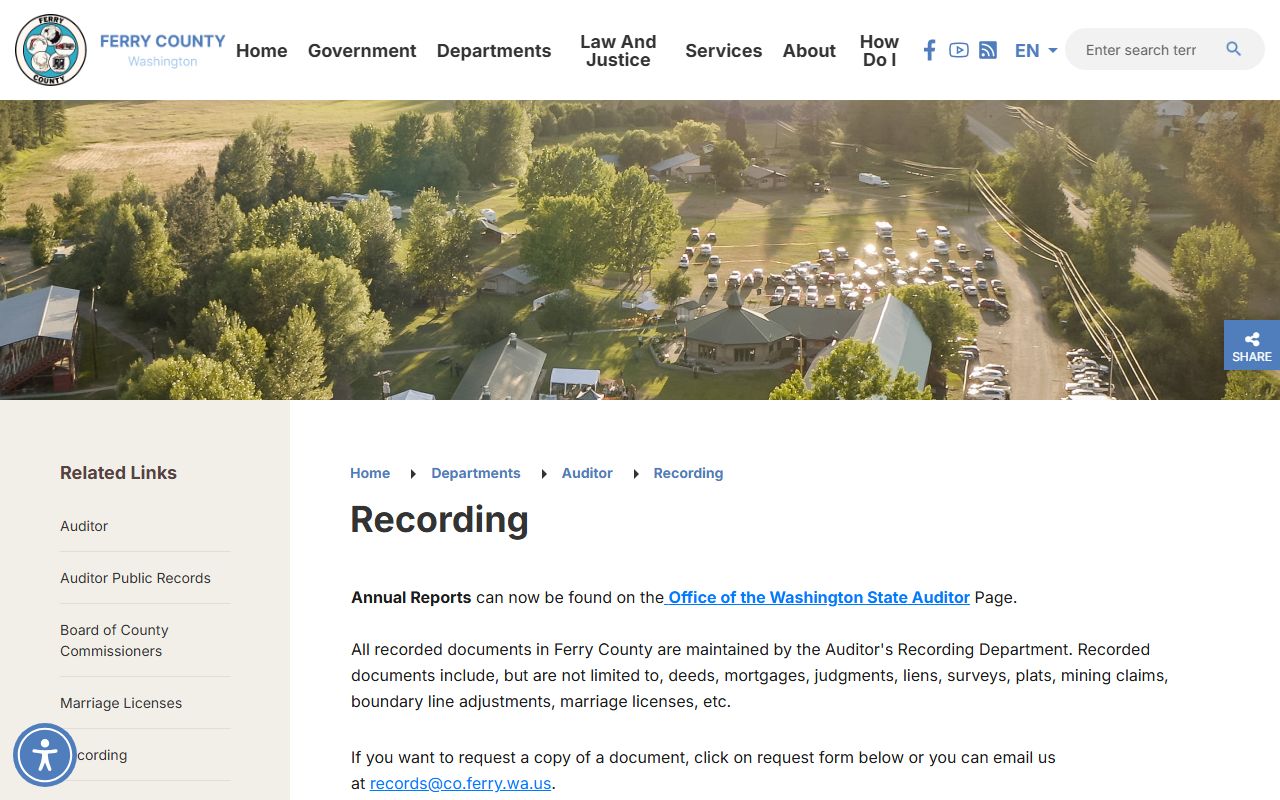The width and height of the screenshot is (1280, 800).
Task: Click the records@co.ferry.wa.us email link
Action: click(x=460, y=783)
